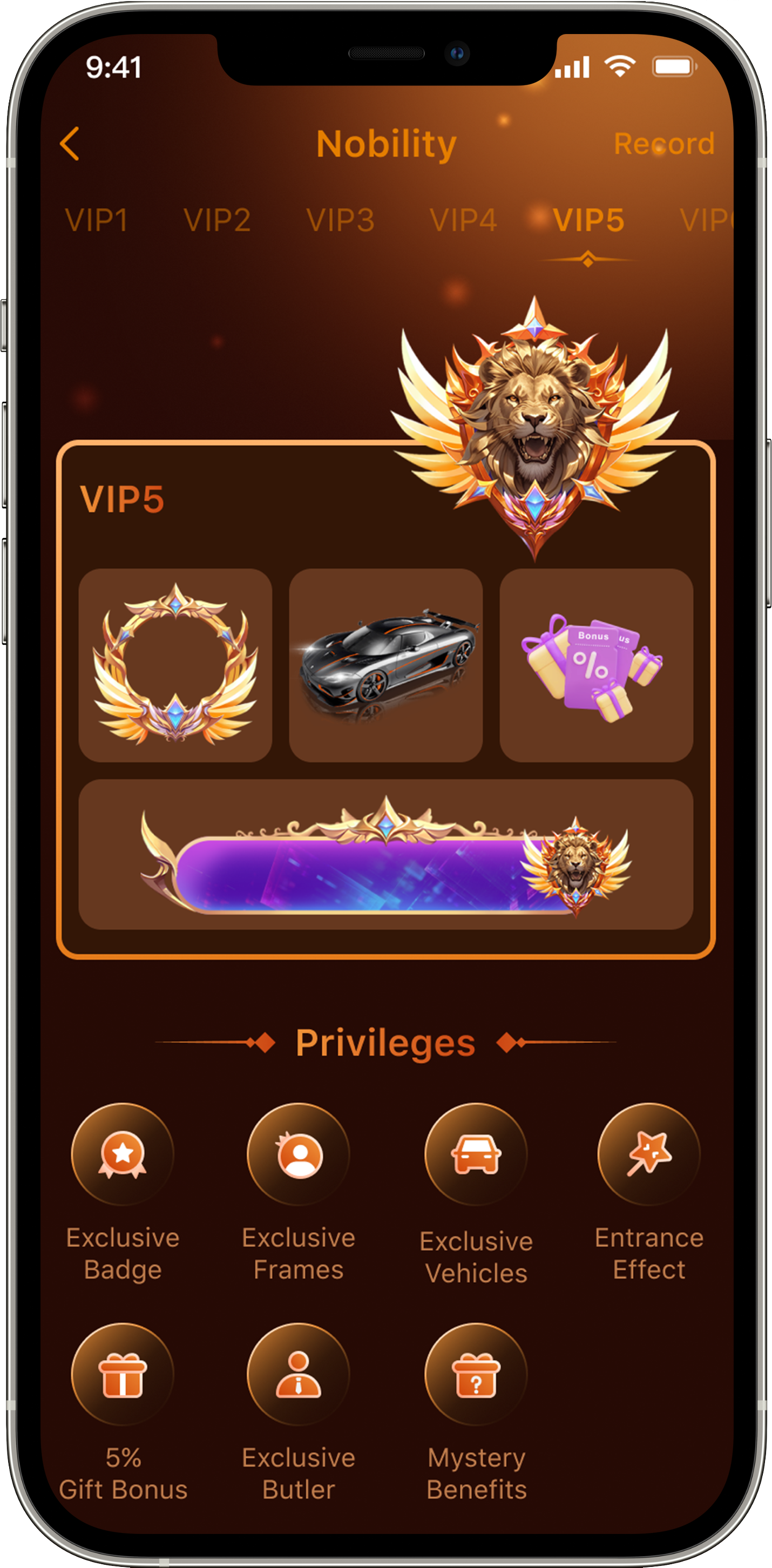This screenshot has width=772, height=1568.
Task: Select the VIP4 tab
Action: coord(463,220)
